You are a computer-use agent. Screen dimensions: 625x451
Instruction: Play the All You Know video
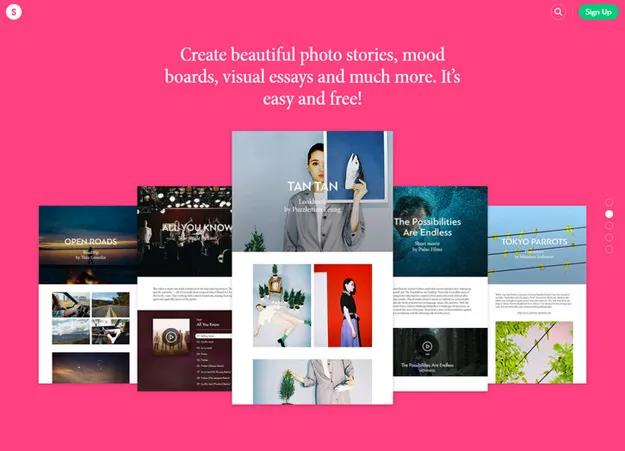click(172, 337)
